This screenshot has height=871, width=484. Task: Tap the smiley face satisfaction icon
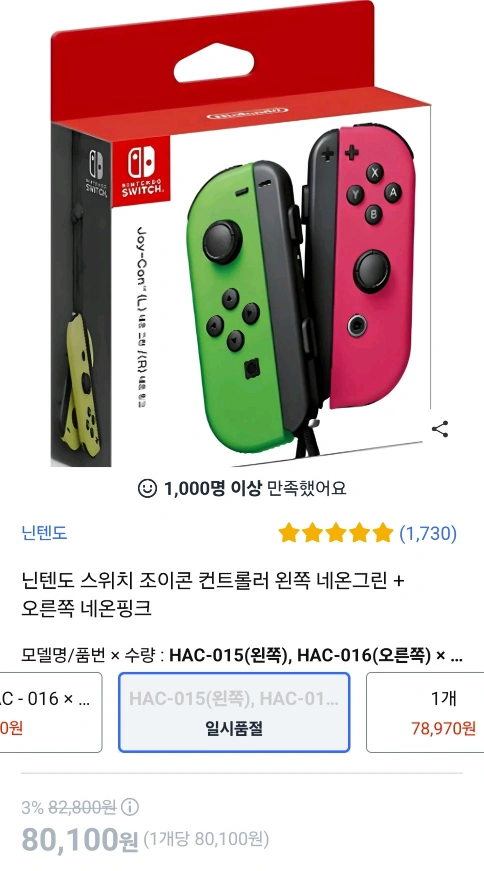(147, 488)
